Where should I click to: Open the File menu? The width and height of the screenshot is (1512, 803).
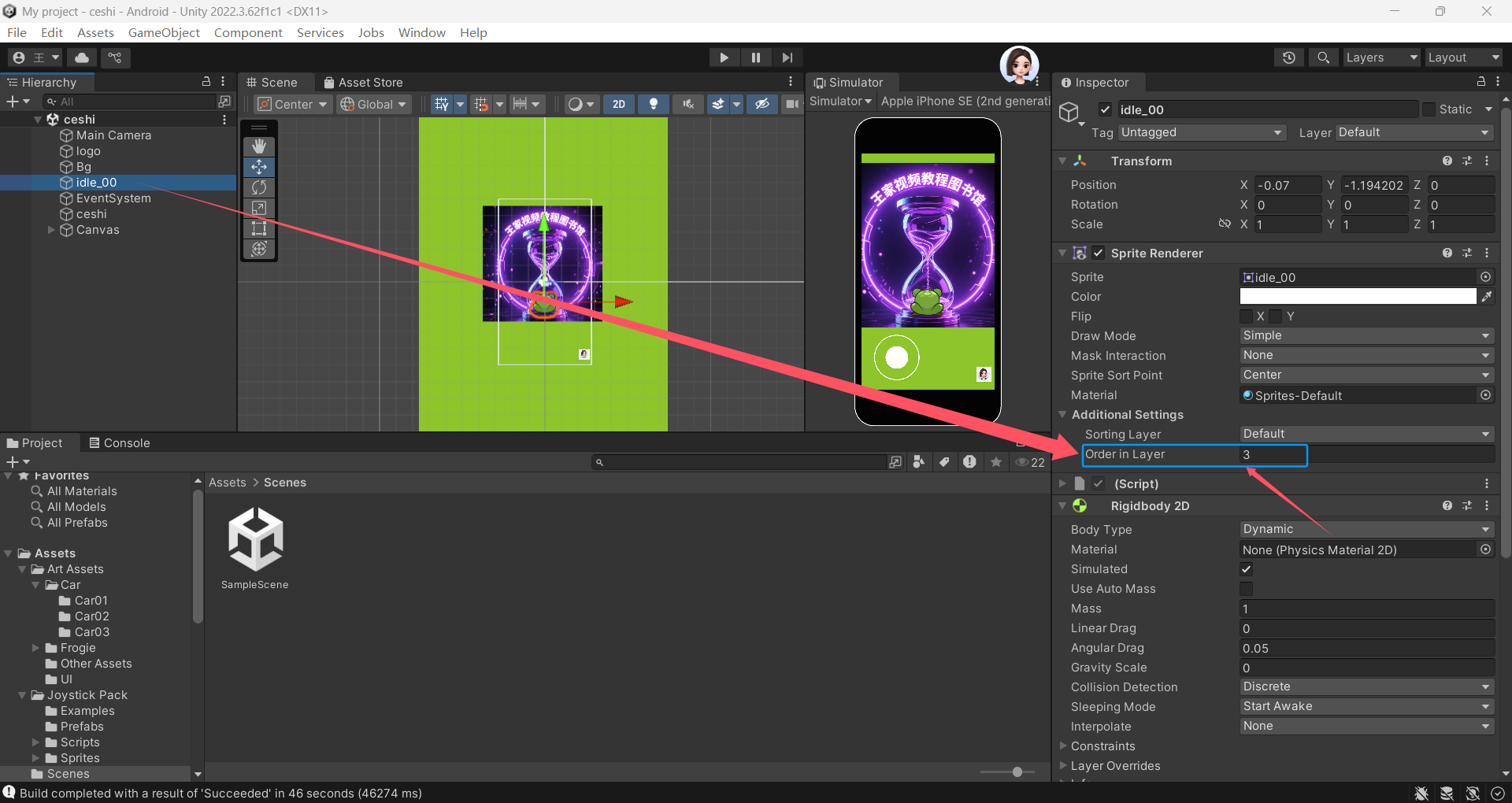[x=17, y=32]
